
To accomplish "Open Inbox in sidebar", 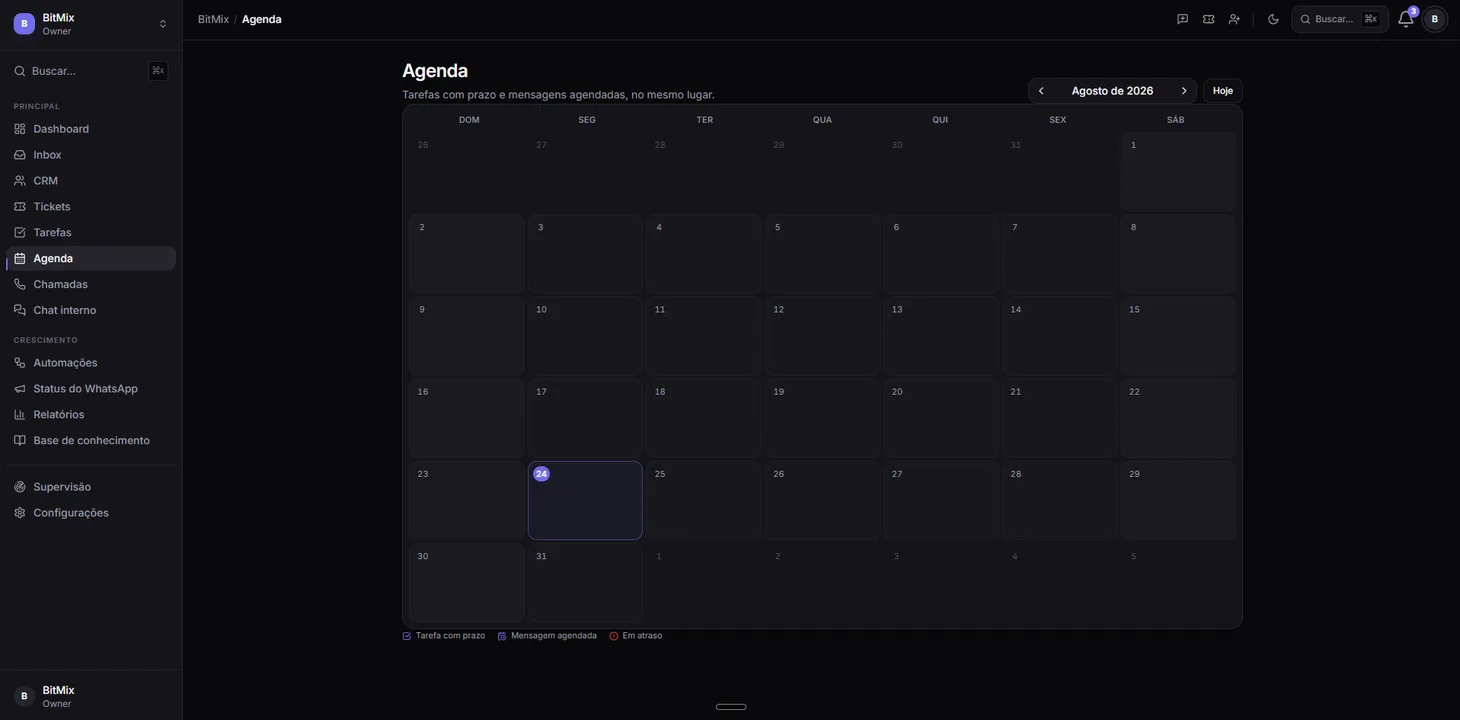I will pos(91,155).
